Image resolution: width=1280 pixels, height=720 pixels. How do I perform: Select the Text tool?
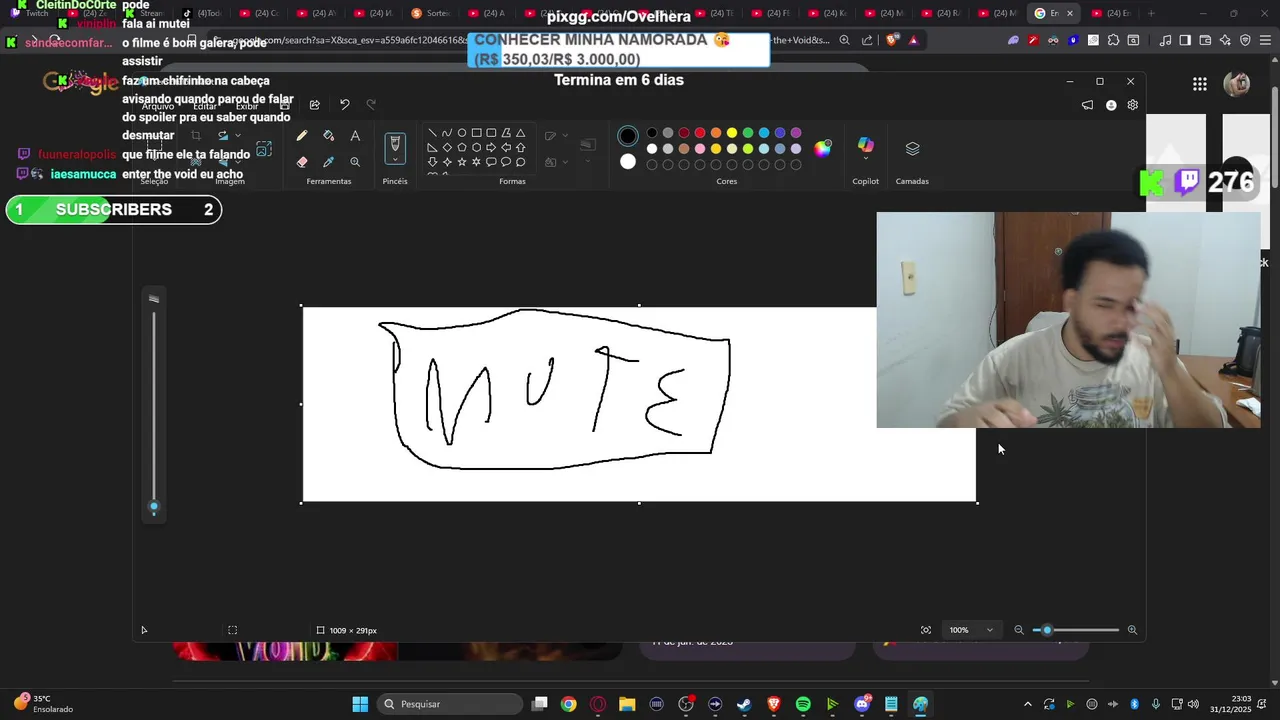tap(355, 136)
